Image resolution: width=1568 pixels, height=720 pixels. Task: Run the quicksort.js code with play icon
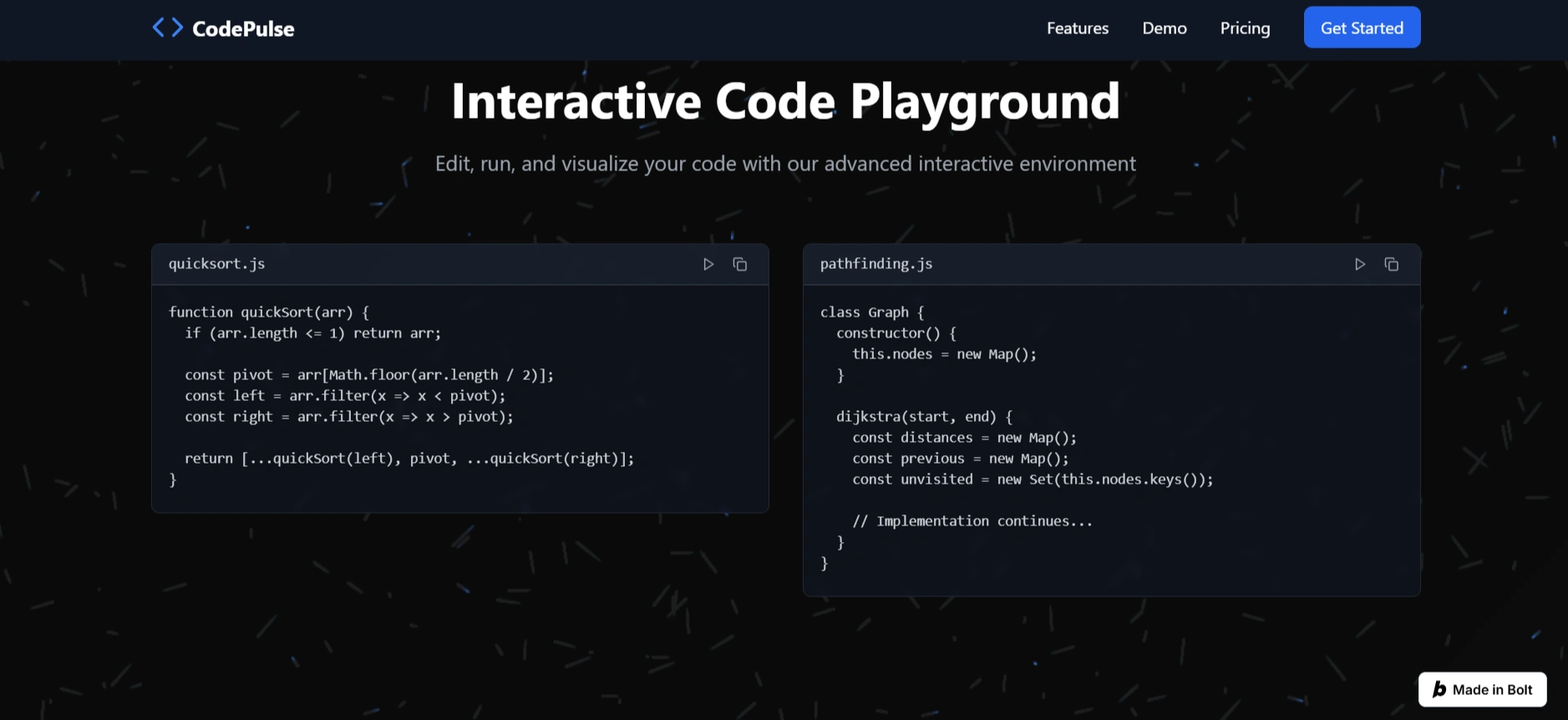click(x=708, y=264)
